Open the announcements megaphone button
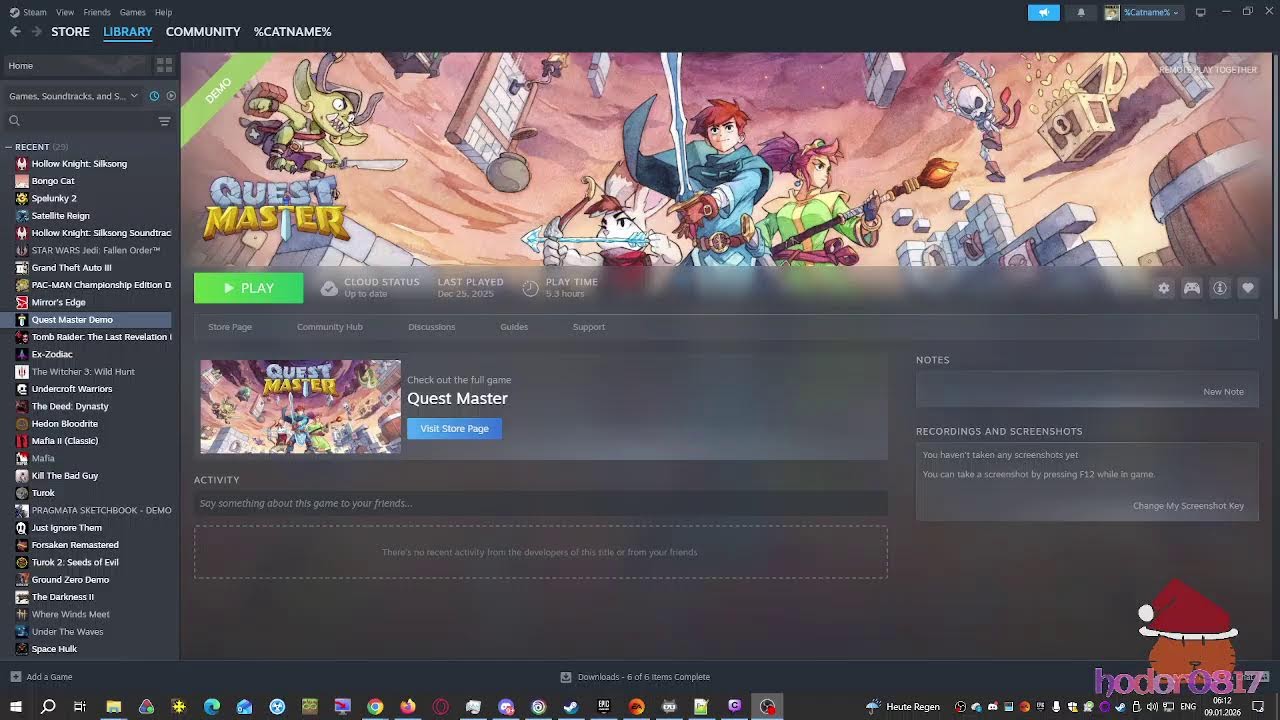 click(1044, 12)
